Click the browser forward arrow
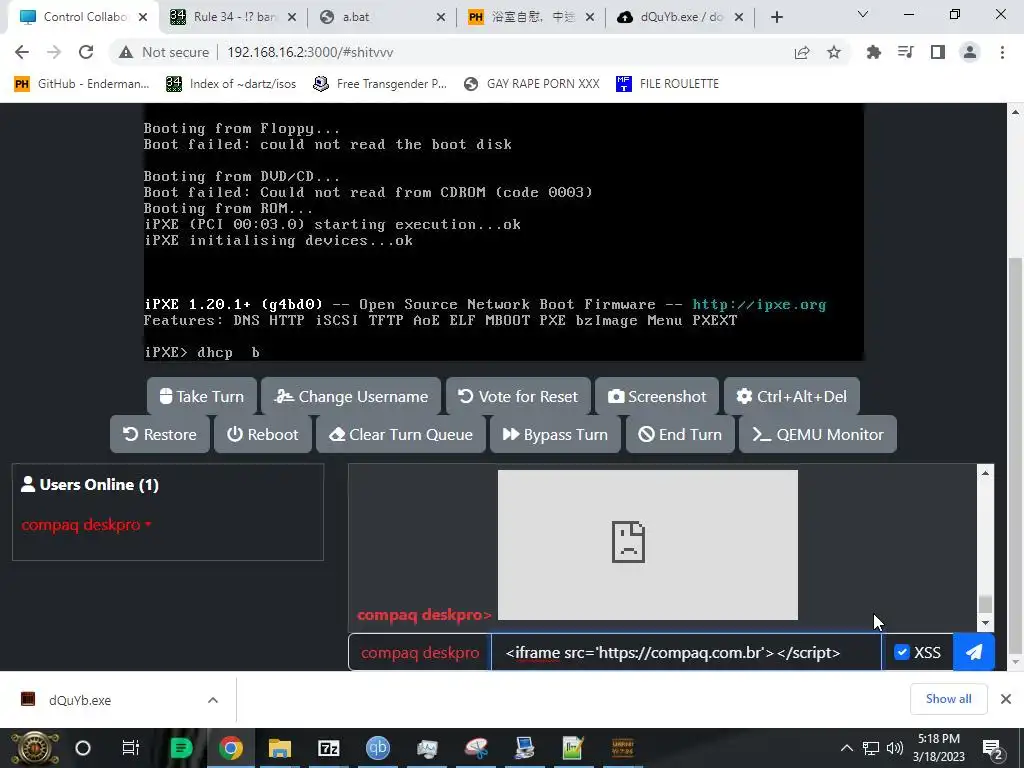The width and height of the screenshot is (1024, 768). coord(54,52)
